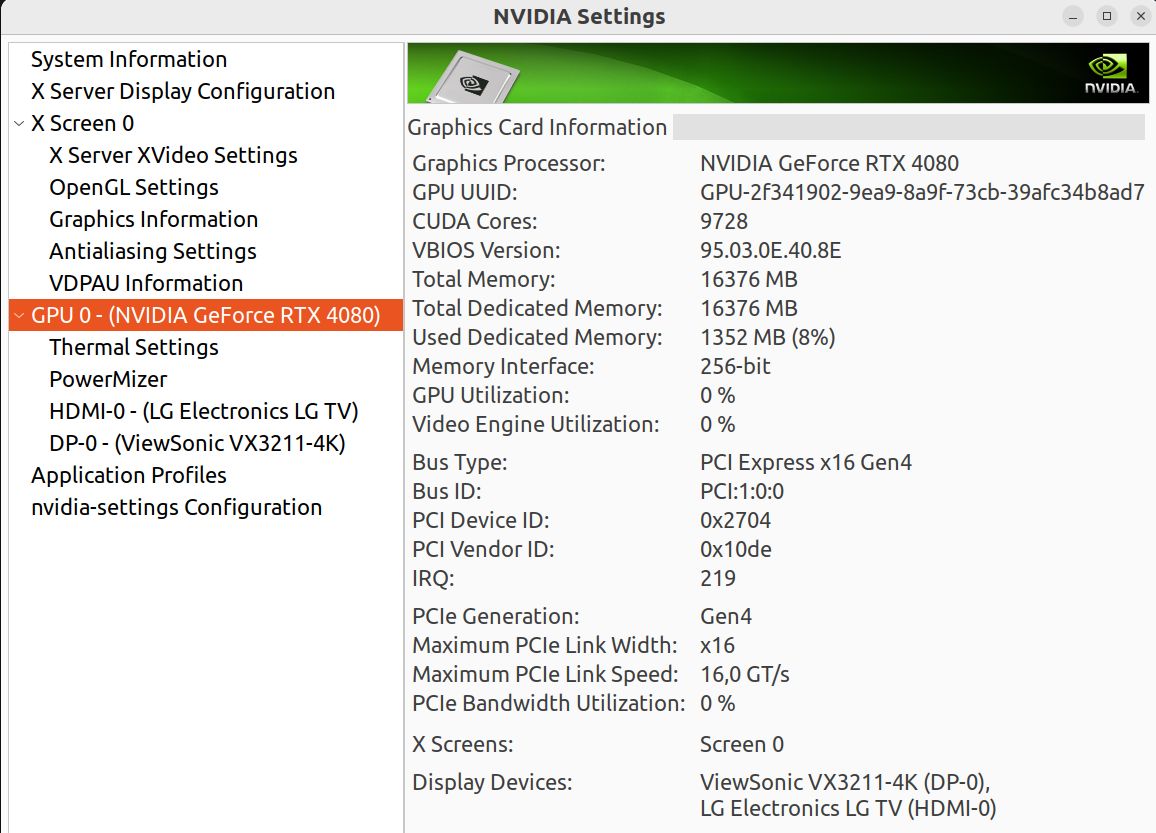The image size is (1156, 833).
Task: Maximize the NVIDIA Settings window
Action: click(1107, 16)
